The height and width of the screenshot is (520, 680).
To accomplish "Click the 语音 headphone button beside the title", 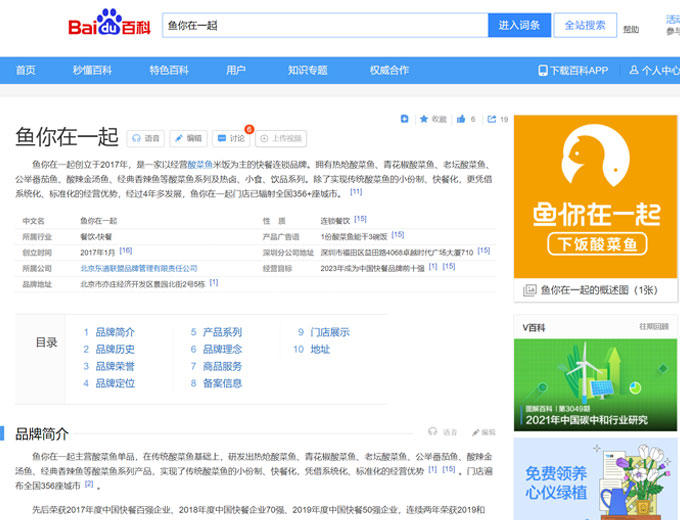I will 145,139.
